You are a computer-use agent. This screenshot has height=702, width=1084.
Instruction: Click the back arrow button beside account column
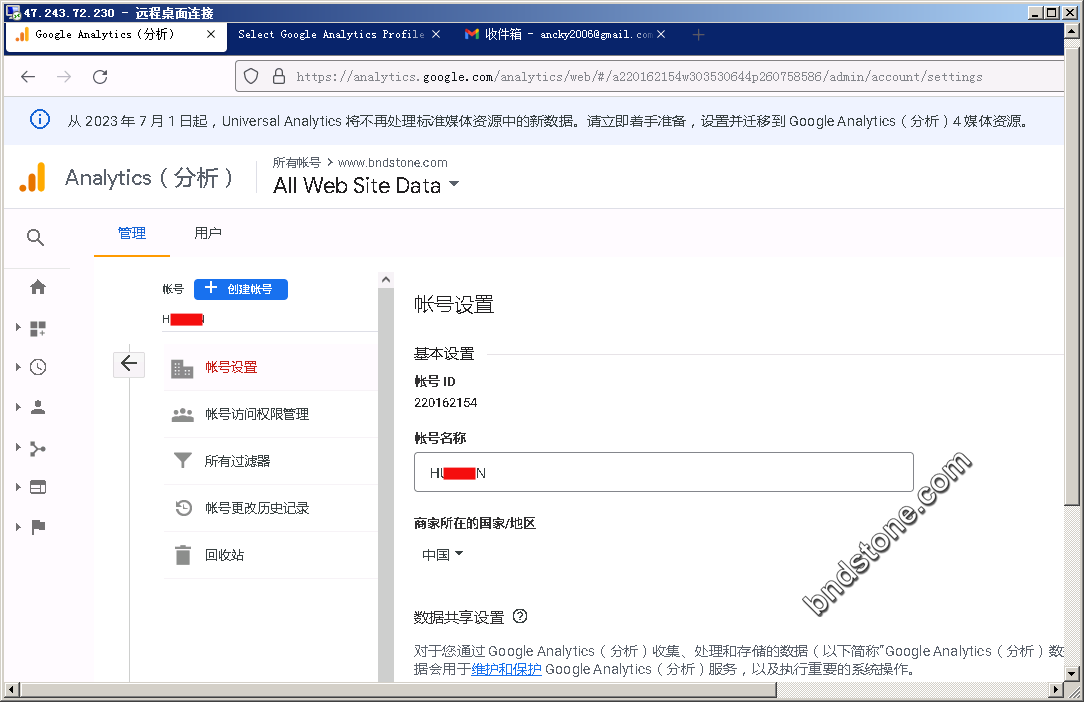(129, 364)
